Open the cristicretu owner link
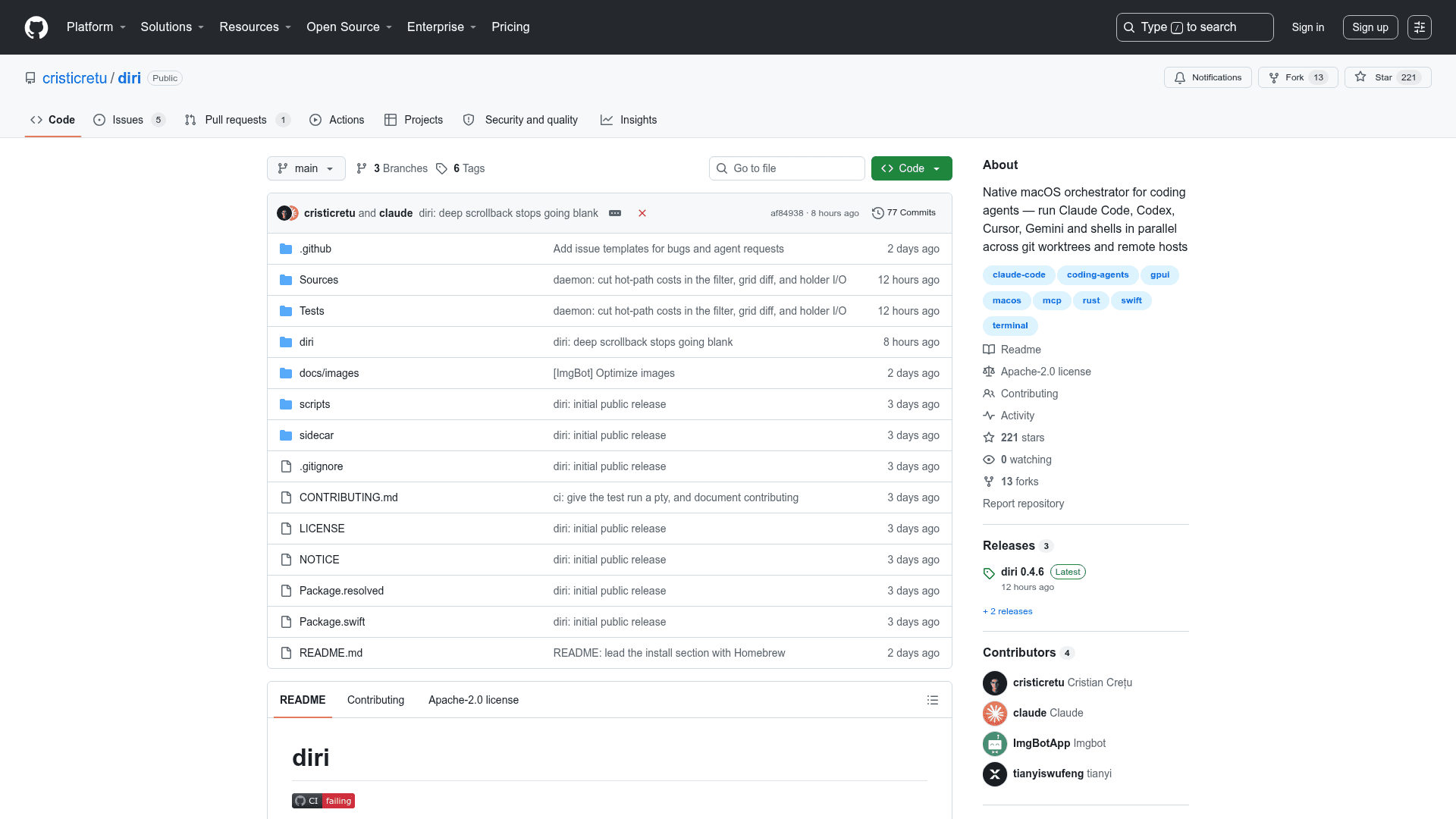Image resolution: width=1456 pixels, height=819 pixels. pyautogui.click(x=75, y=78)
